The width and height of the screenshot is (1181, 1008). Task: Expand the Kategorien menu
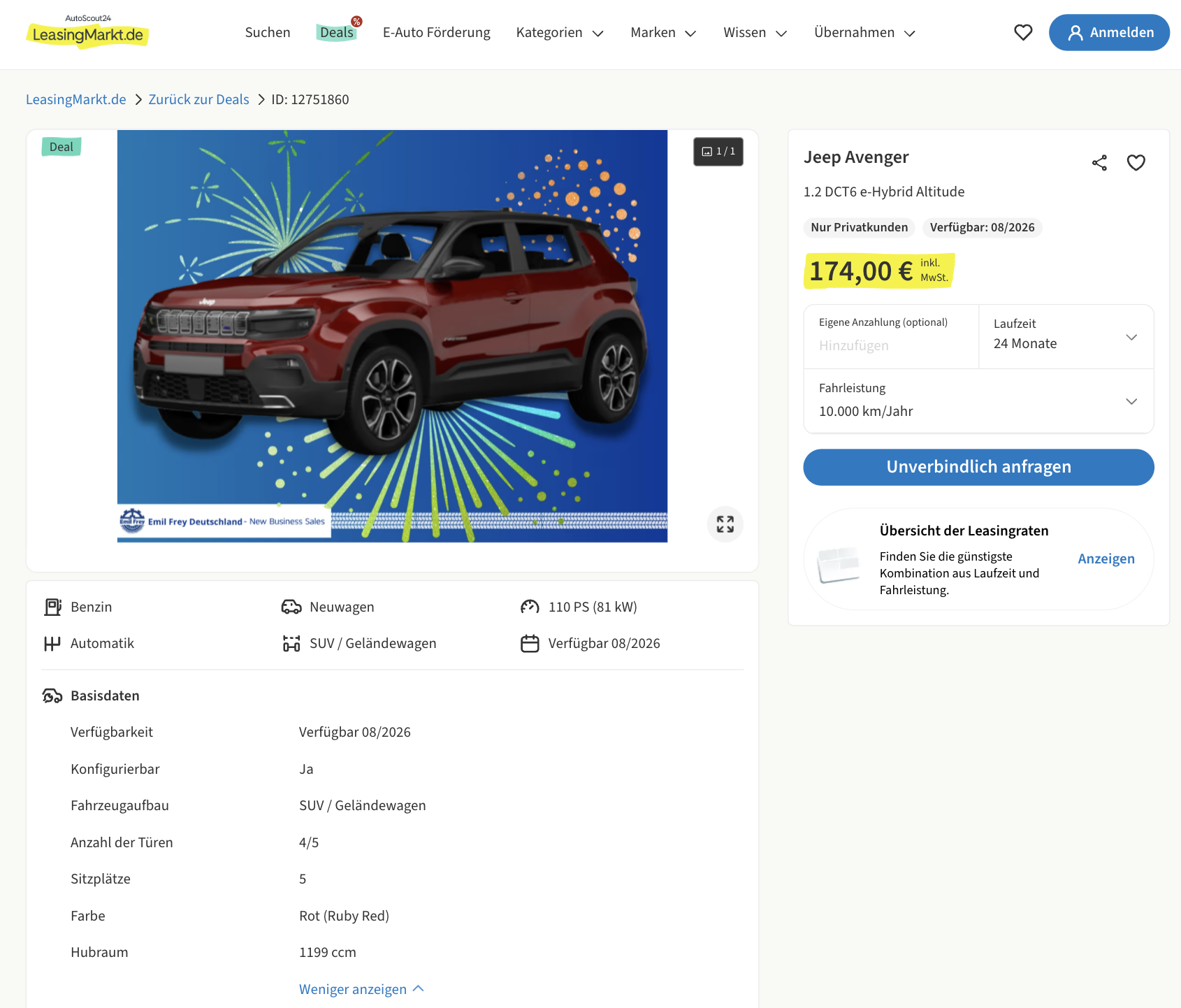click(559, 33)
